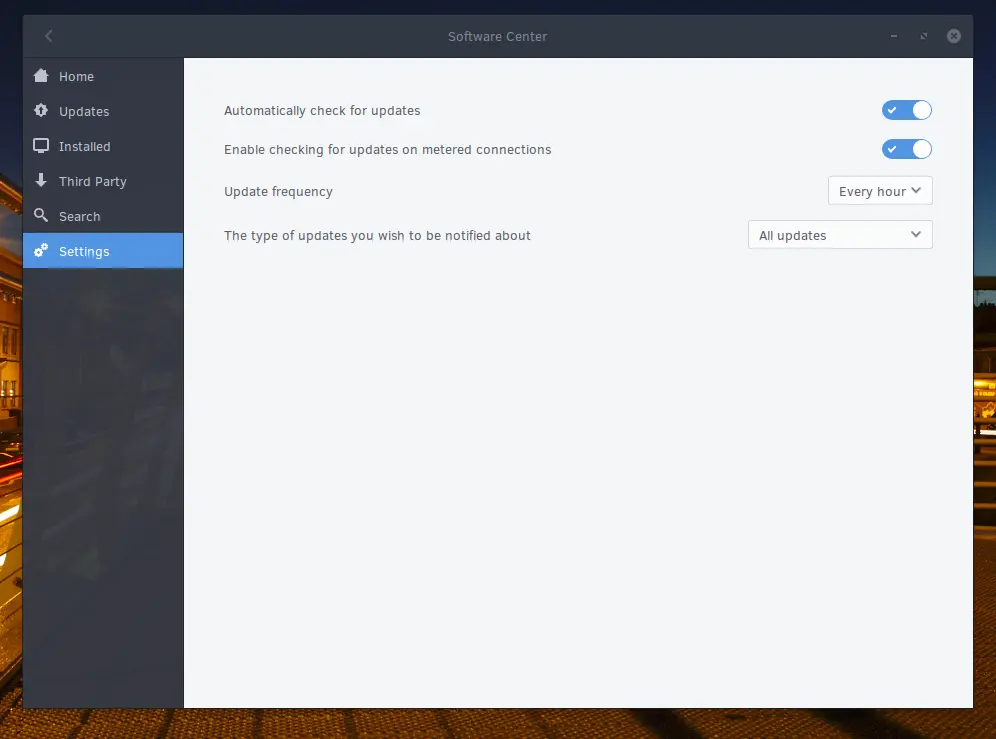
Task: Switch to the Updates section label
Action: 84,111
